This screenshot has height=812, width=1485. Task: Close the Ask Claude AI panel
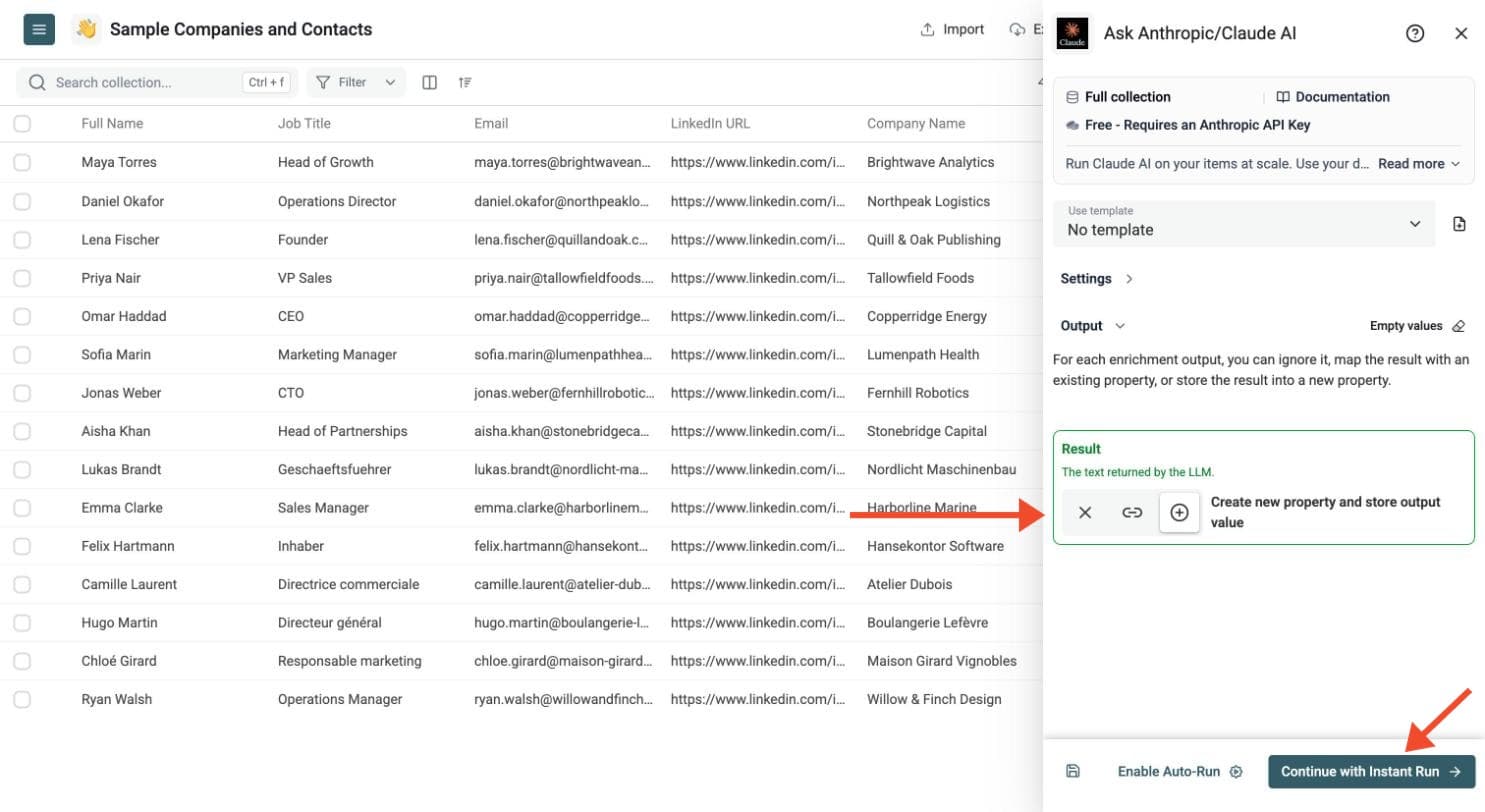point(1461,33)
